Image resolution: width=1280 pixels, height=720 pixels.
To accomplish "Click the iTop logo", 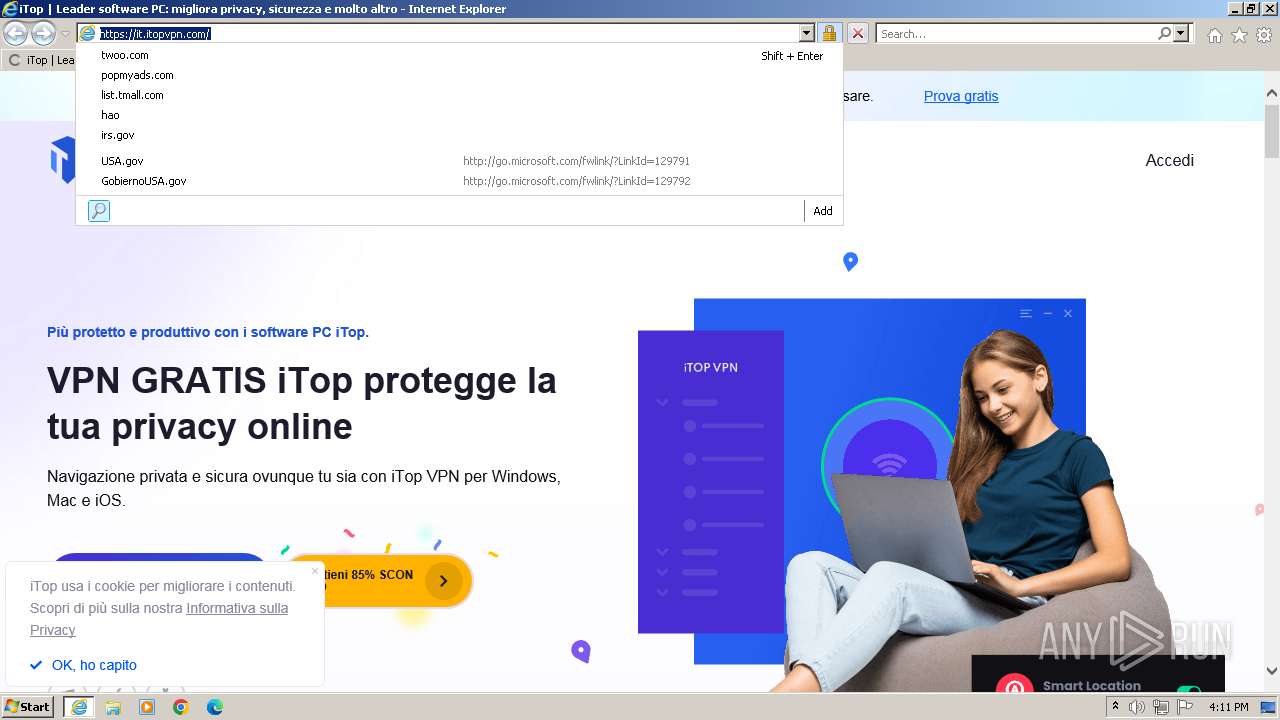I will tap(63, 160).
